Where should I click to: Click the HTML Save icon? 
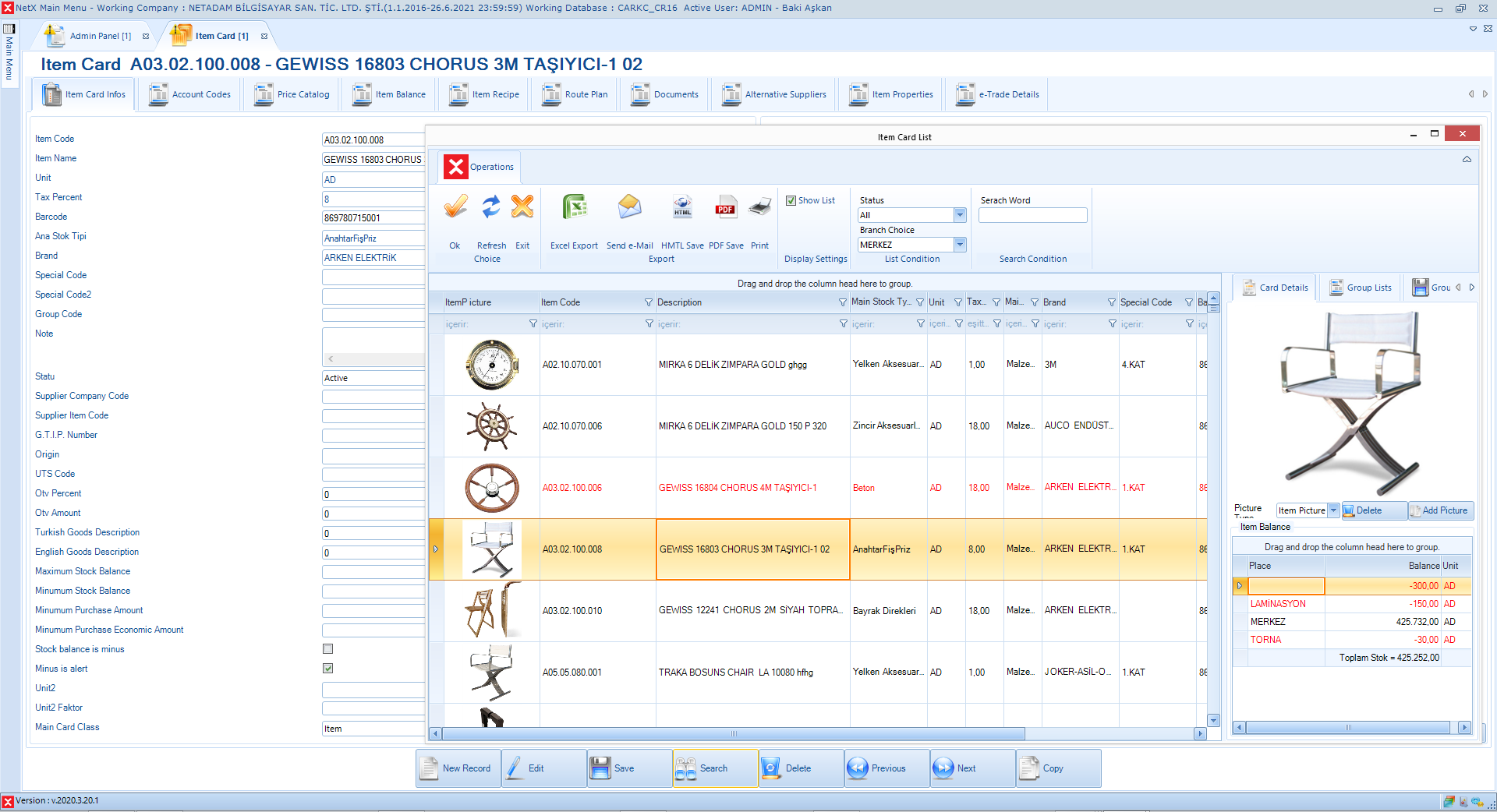point(682,208)
